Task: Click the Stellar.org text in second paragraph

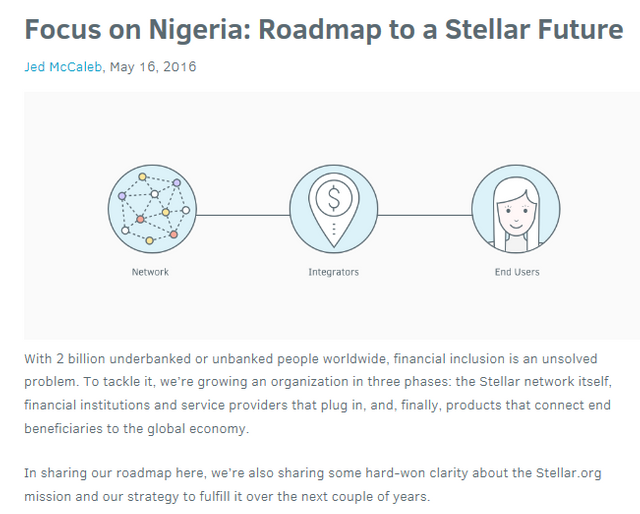Action: [x=569, y=473]
